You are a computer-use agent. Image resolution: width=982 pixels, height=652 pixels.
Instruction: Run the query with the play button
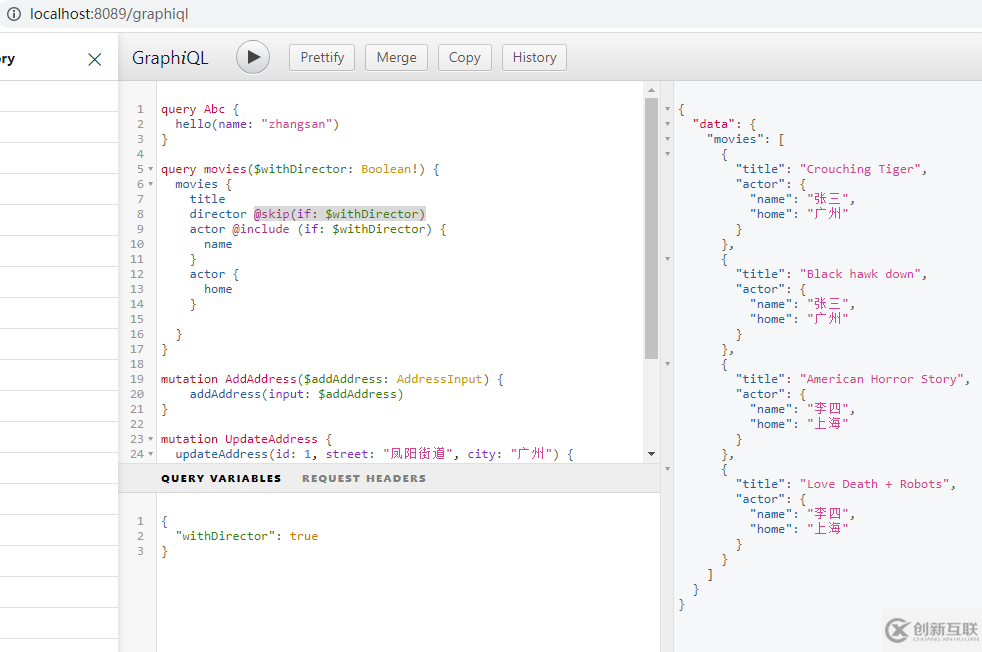253,57
